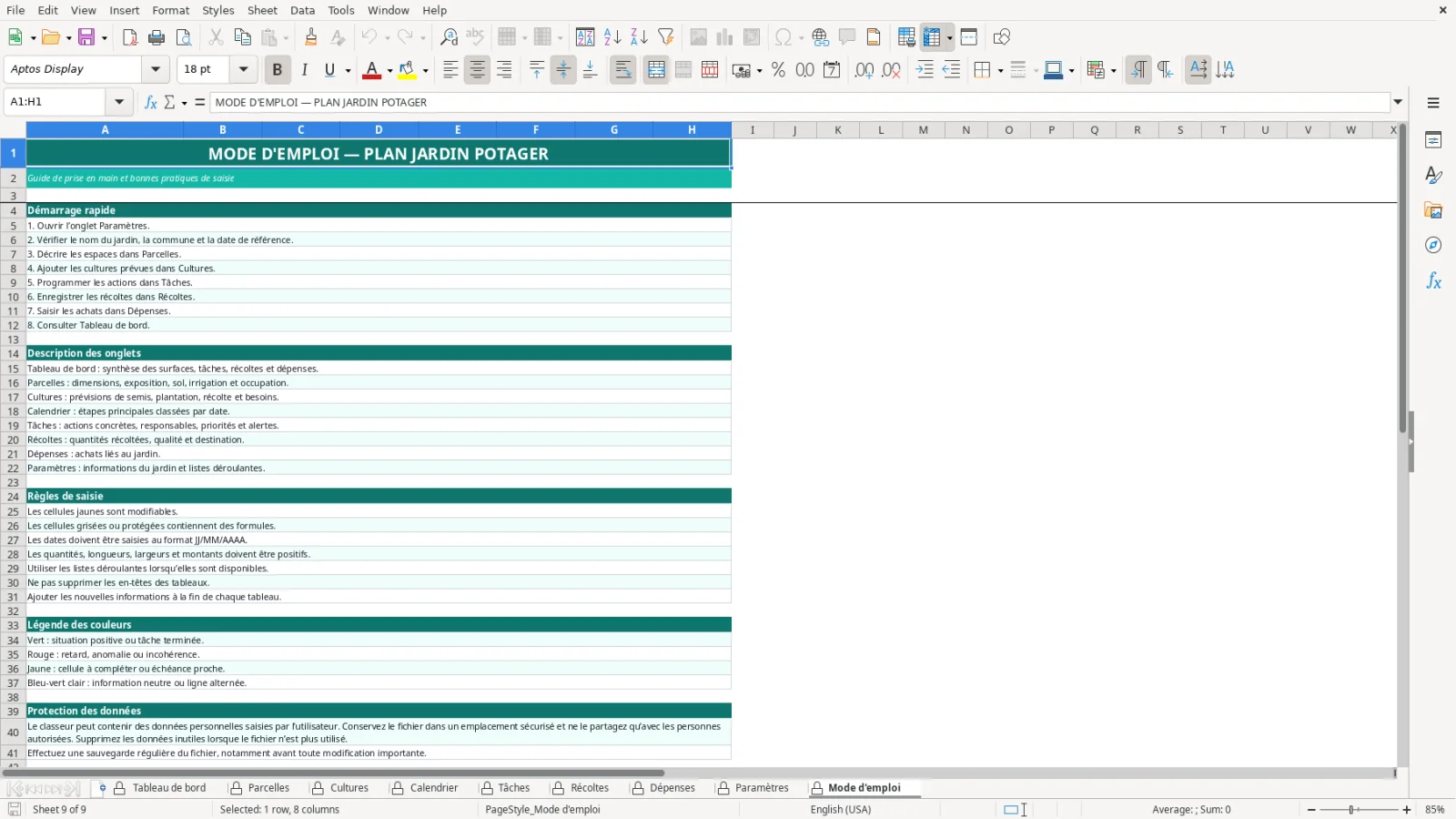Screen dimensions: 1456x819
Task: Open sidebar Navigator compass icon
Action: pyautogui.click(x=1433, y=246)
